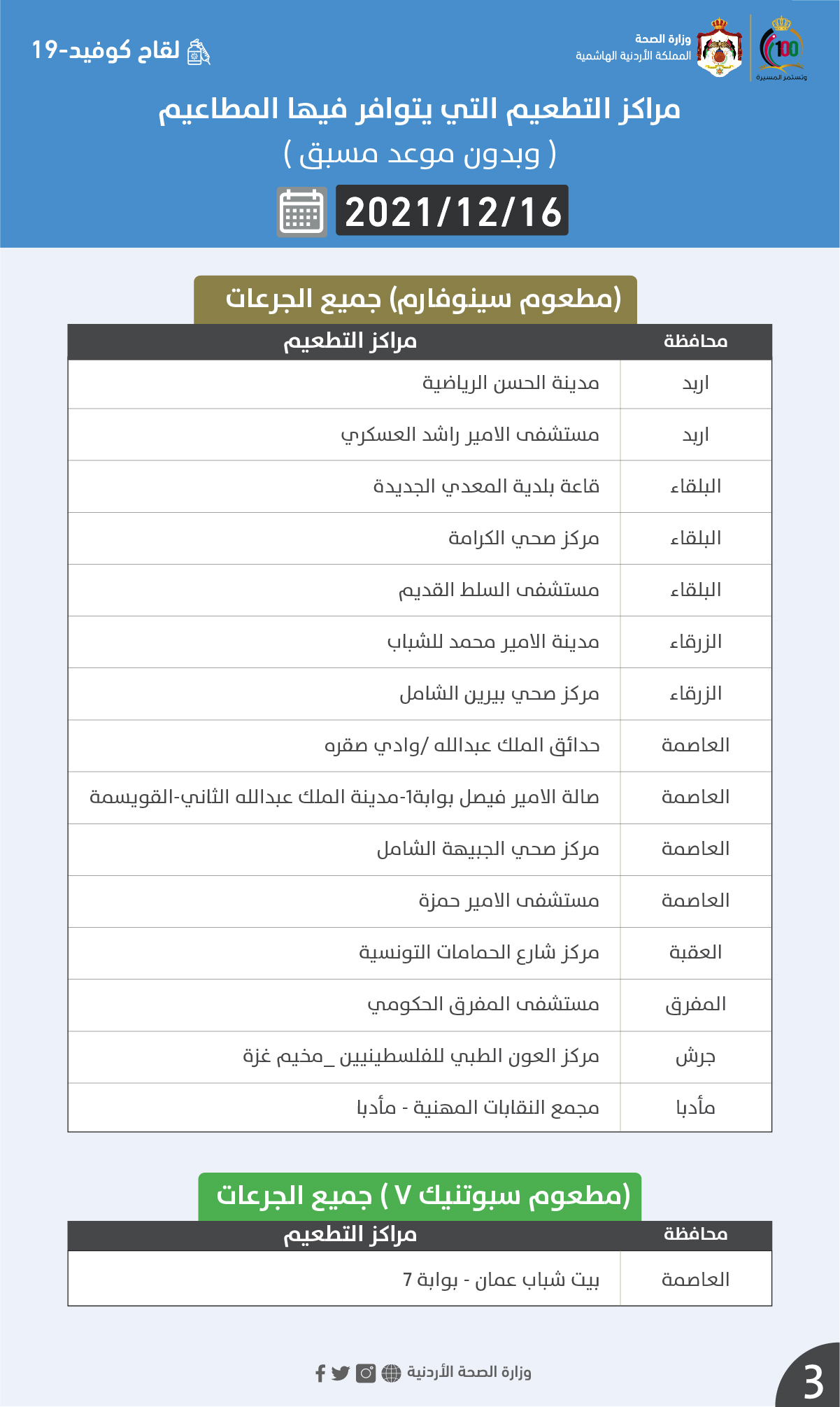Click the COVID-19 vaccine vial icon

coord(199,52)
